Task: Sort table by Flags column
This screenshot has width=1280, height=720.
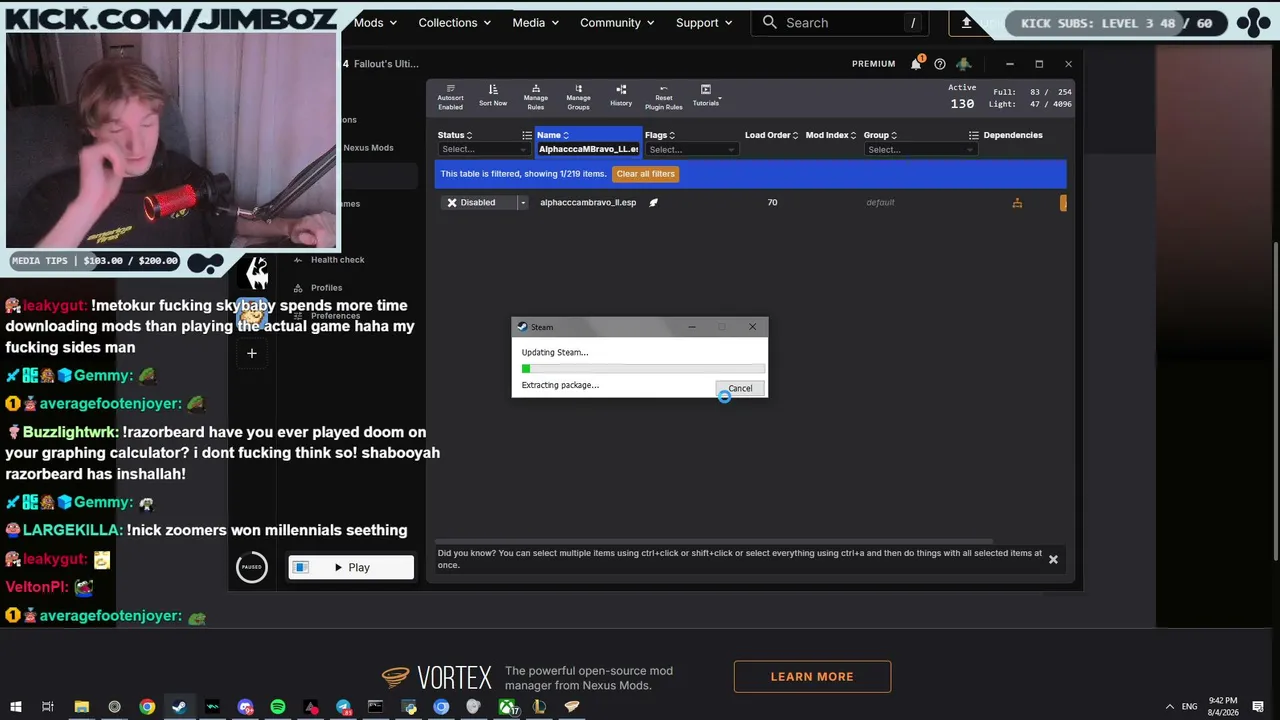Action: [660, 135]
